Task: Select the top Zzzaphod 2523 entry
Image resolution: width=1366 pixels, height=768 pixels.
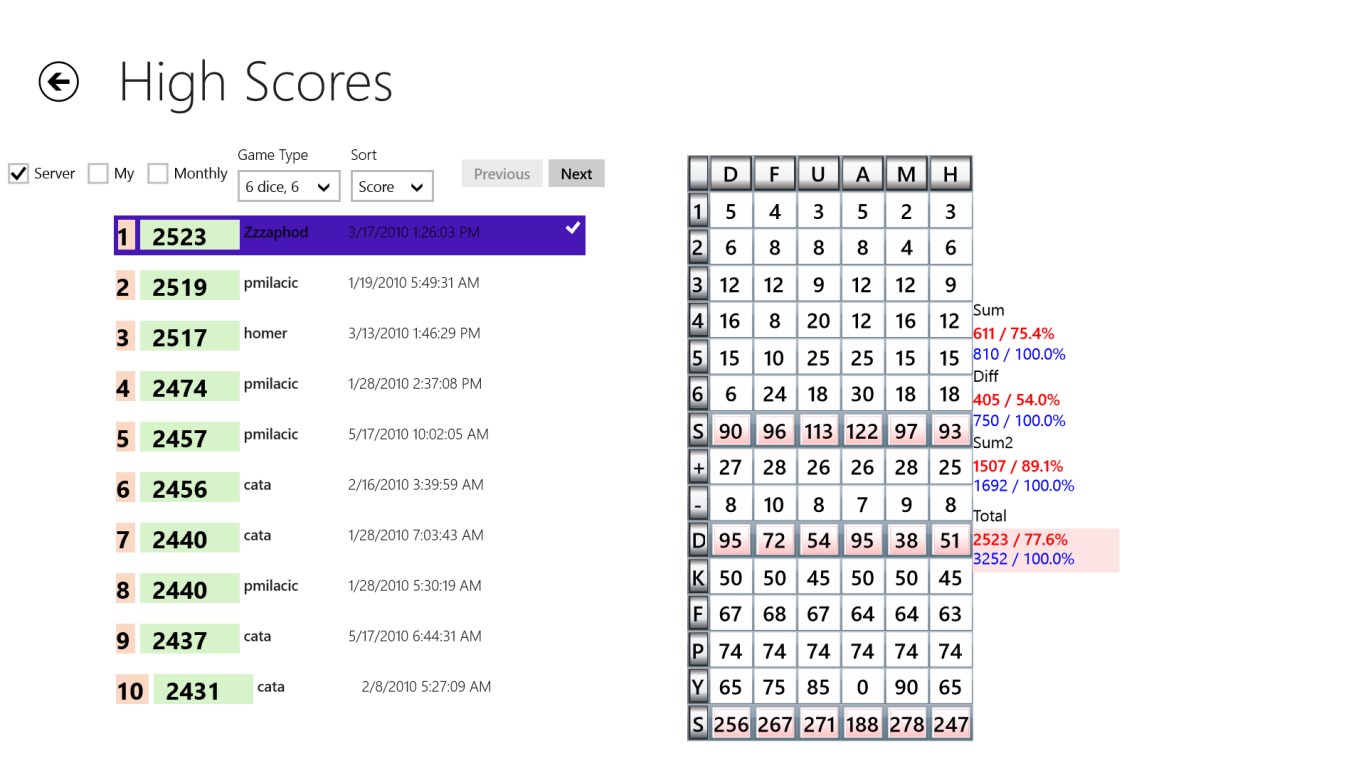Action: point(349,235)
